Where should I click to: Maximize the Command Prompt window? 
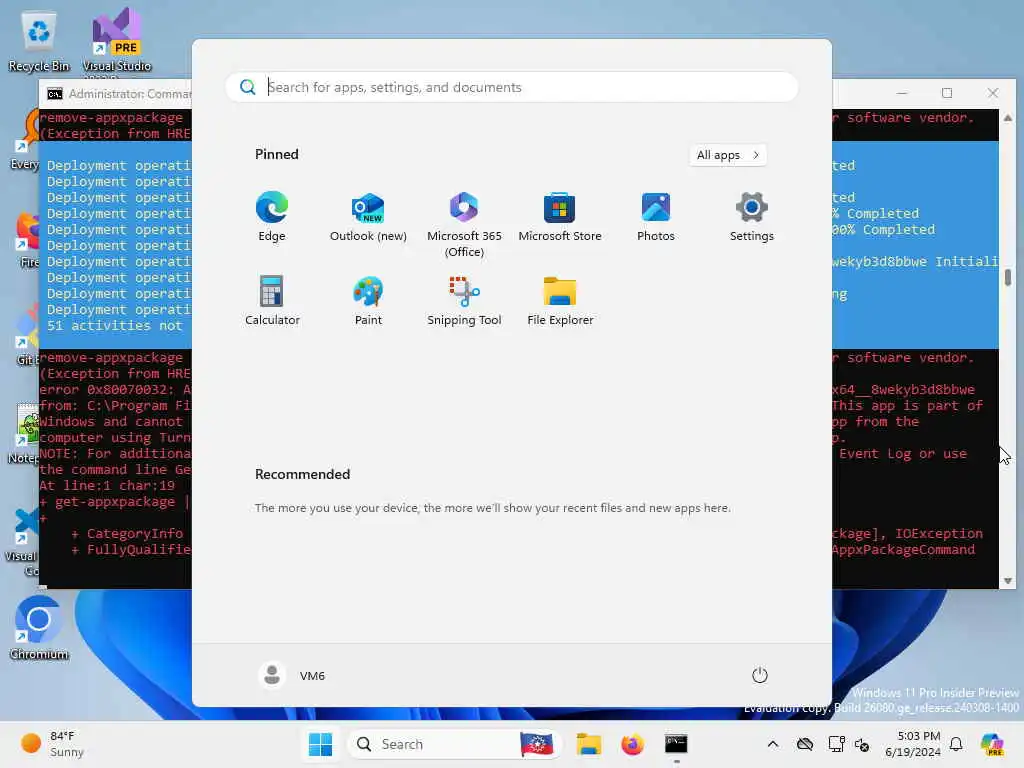coord(947,93)
